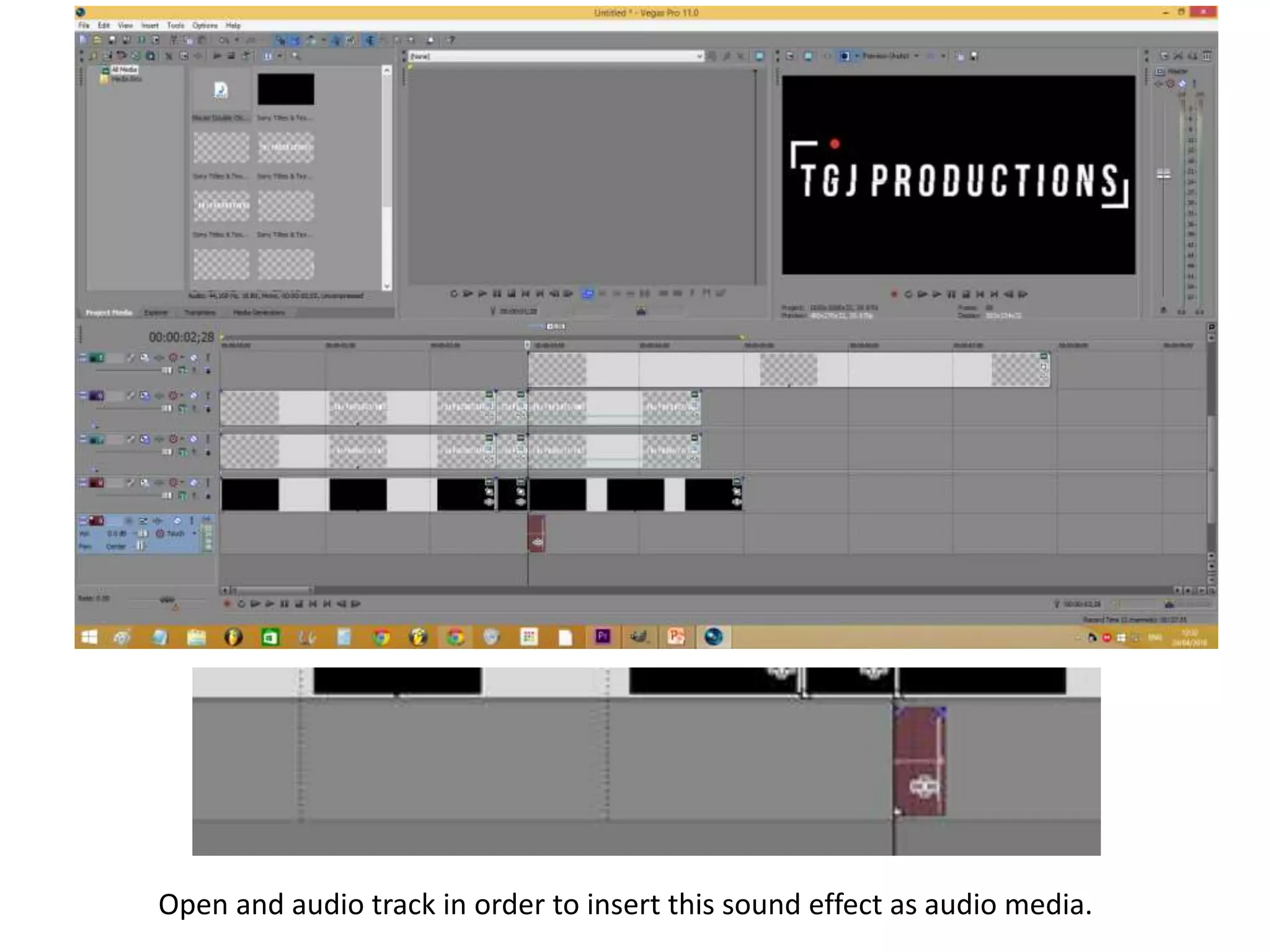Click Stop in the main timeline transport
This screenshot has height=952, width=1270.
[298, 604]
